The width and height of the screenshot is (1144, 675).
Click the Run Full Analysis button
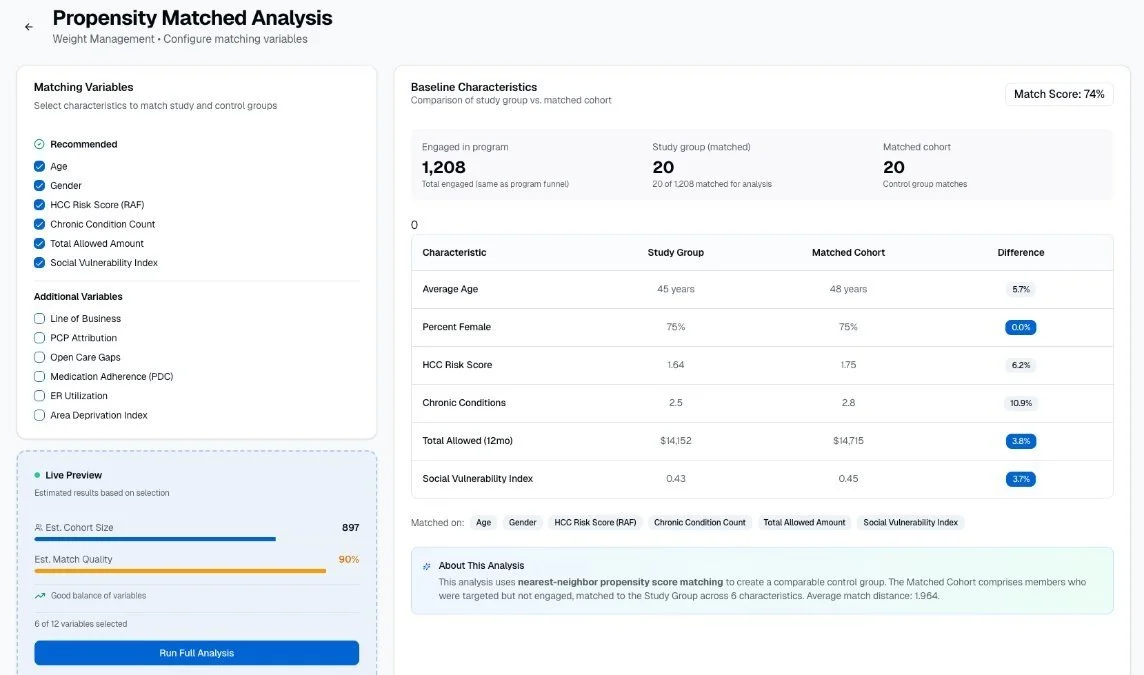(196, 652)
